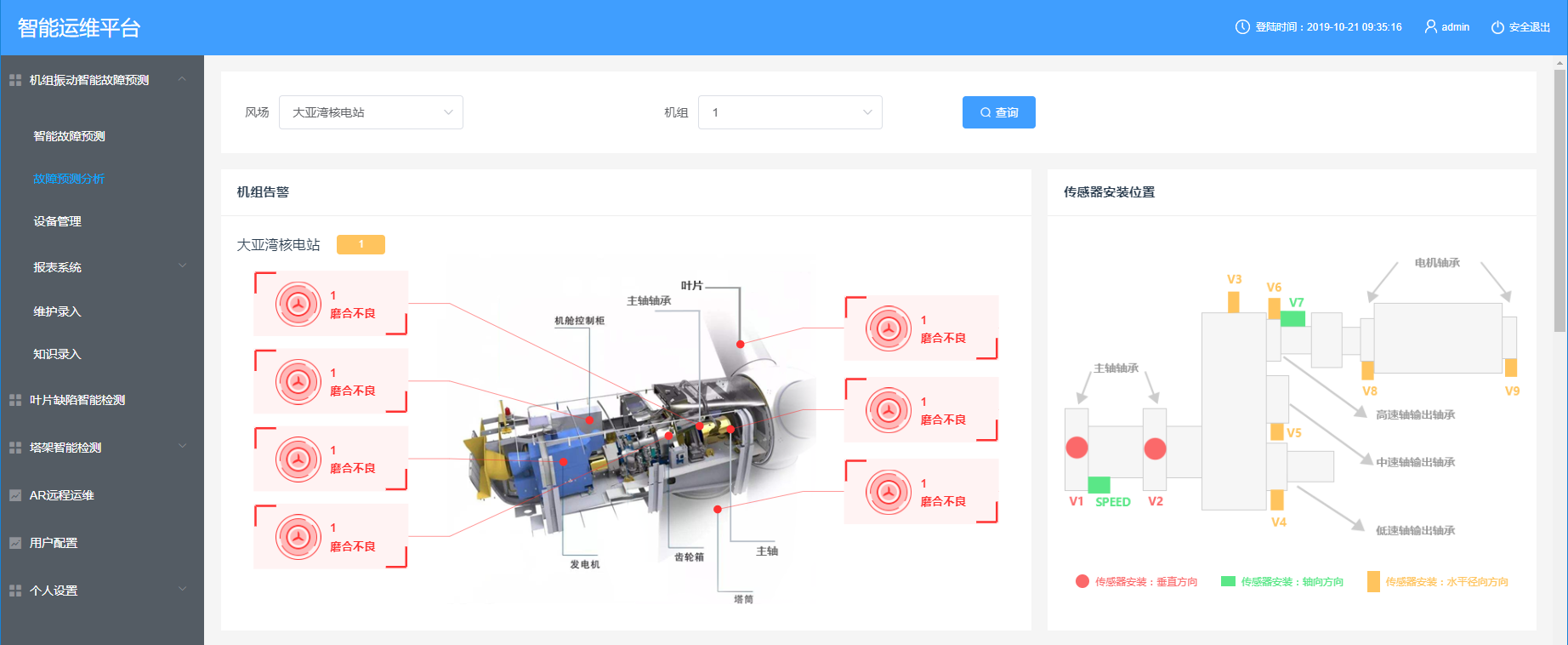1568x645 pixels.
Task: Click the grid icon beside 叶片缺陷智能检测
Action: tap(15, 400)
